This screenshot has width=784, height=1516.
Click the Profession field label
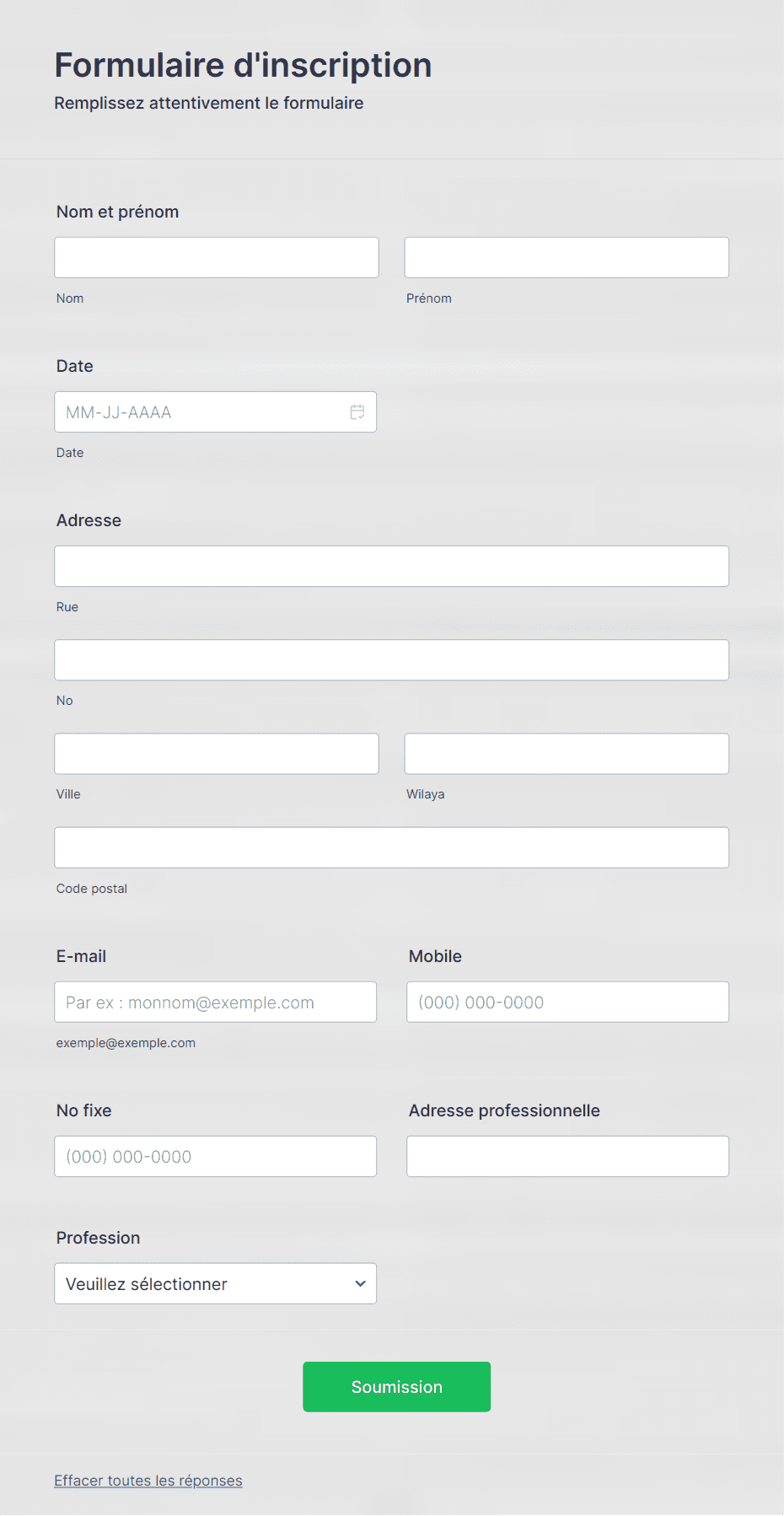point(98,1238)
